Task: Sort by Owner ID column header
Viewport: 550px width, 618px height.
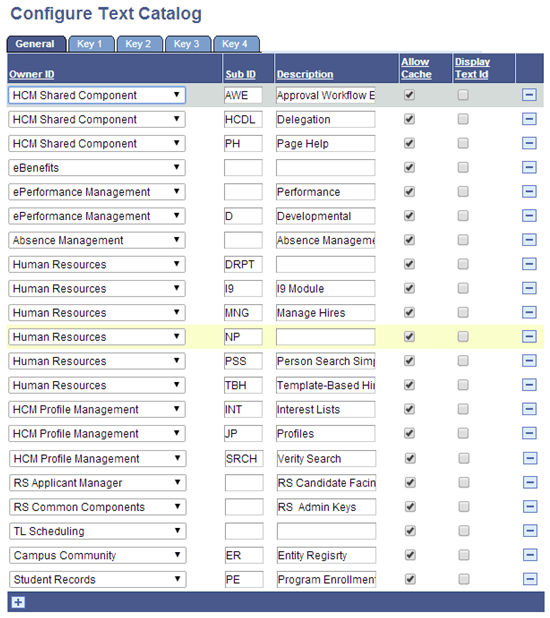Action: click(32, 74)
